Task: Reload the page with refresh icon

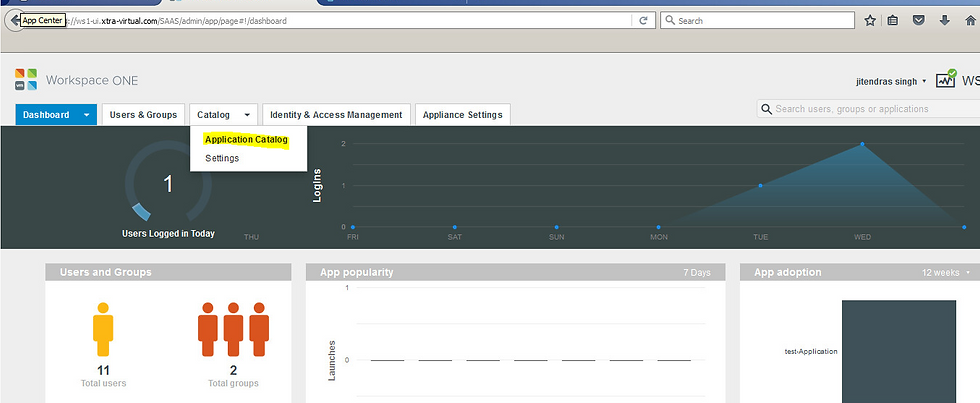Action: point(643,21)
